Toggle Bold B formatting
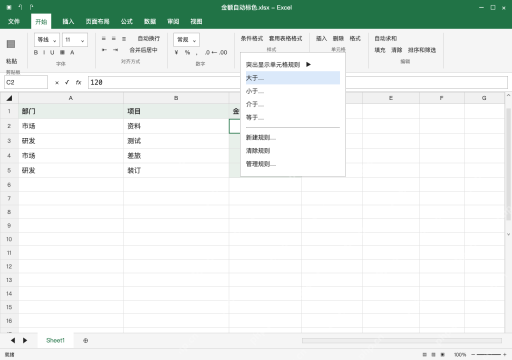Image resolution: width=512 pixels, height=360 pixels. pyautogui.click(x=36, y=52)
